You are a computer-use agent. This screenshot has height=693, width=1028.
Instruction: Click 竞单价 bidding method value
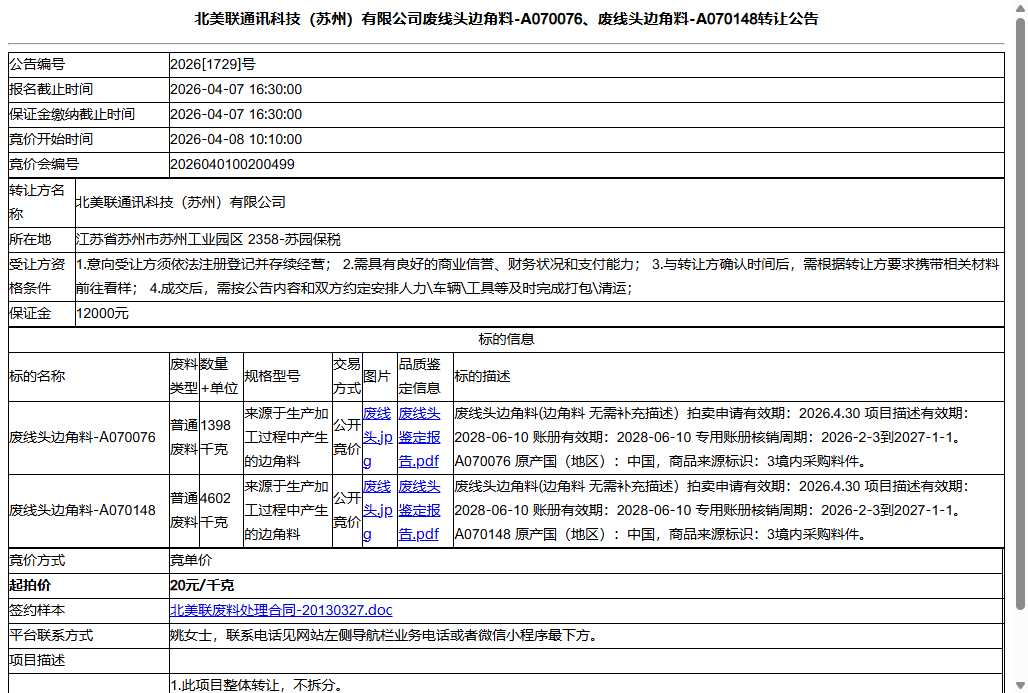click(x=191, y=560)
